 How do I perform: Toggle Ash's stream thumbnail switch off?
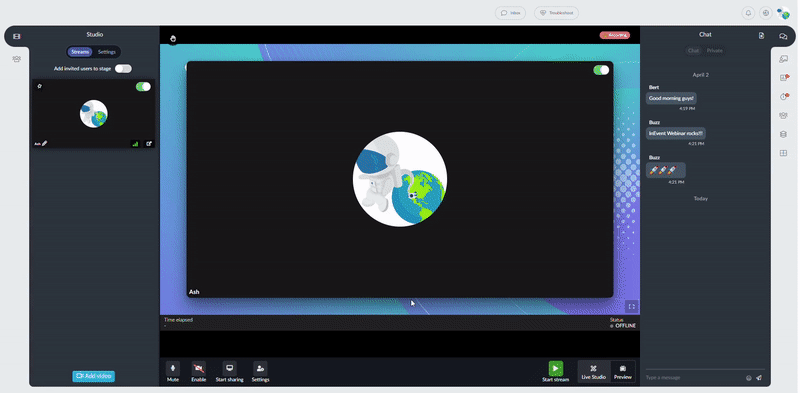(x=143, y=87)
